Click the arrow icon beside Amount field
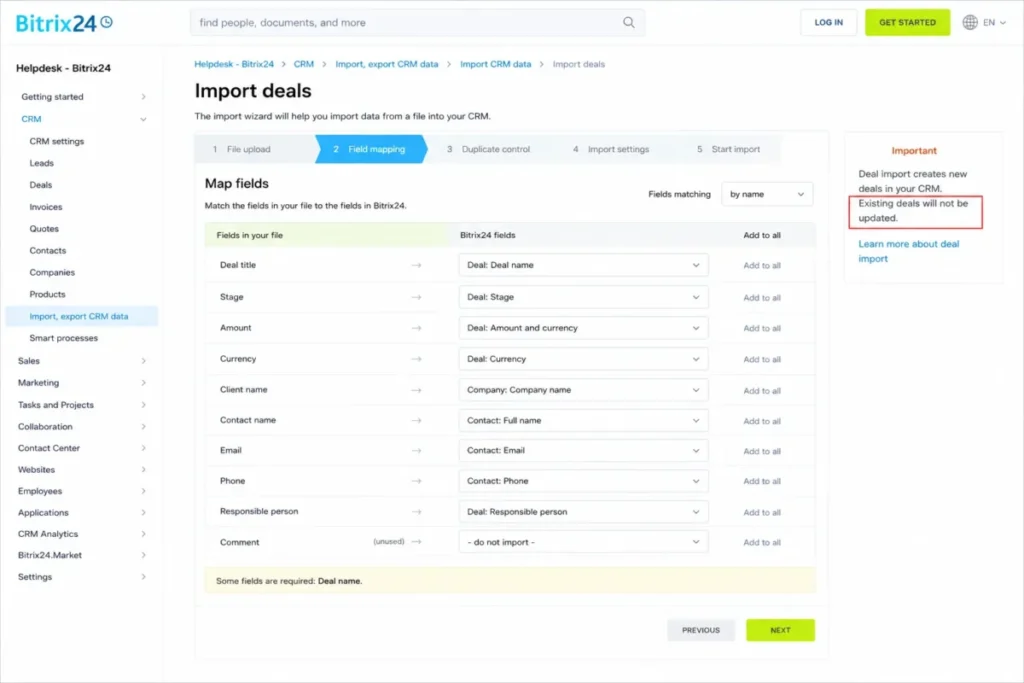 (x=416, y=328)
